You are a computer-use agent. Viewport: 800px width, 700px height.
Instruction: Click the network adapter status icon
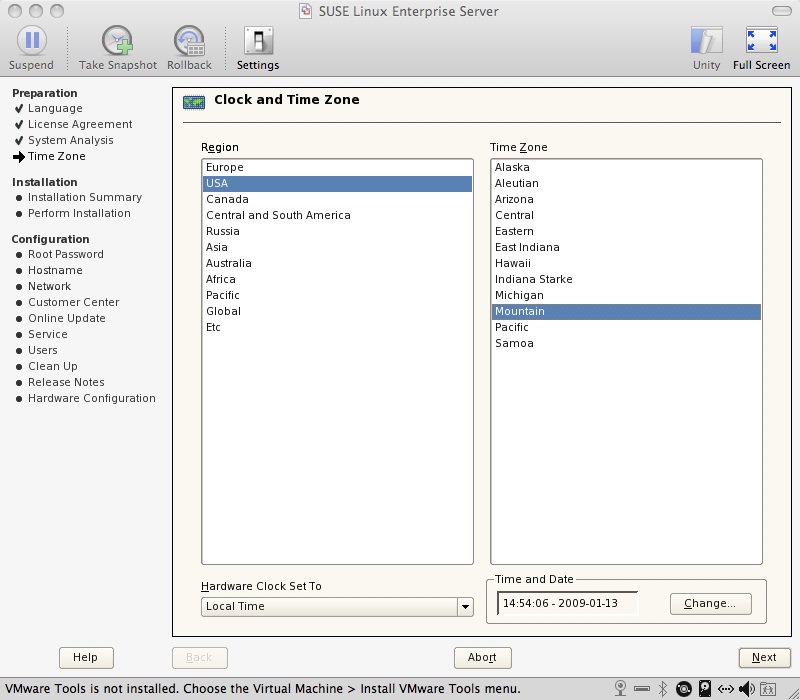726,689
